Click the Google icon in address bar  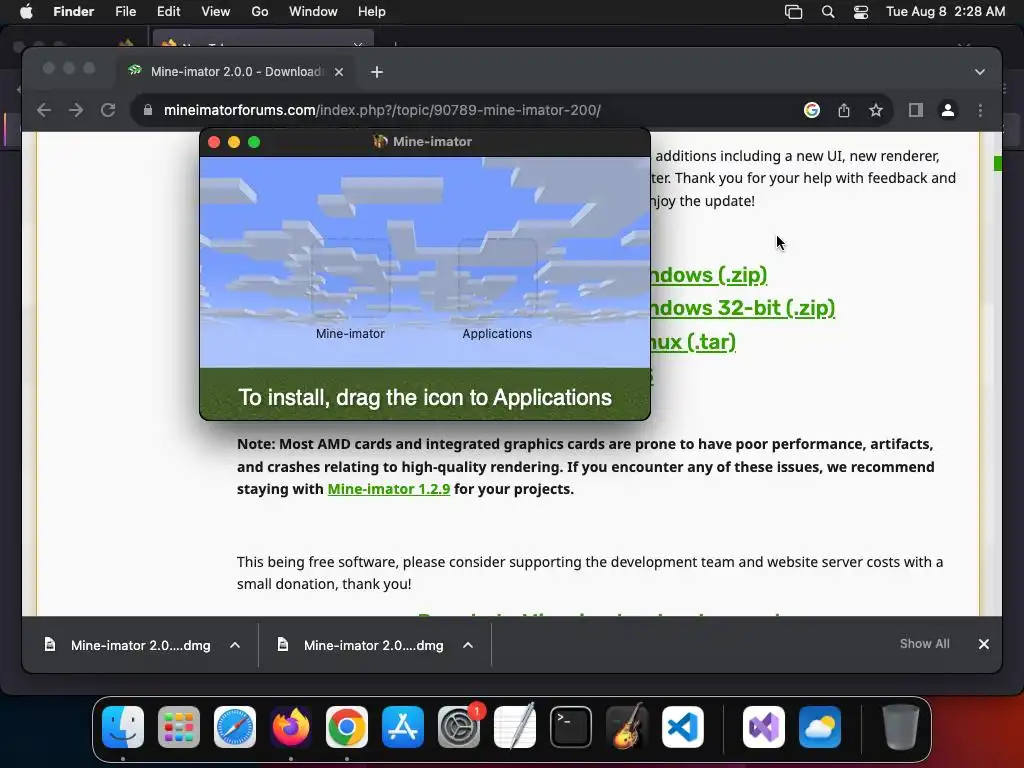tap(812, 110)
